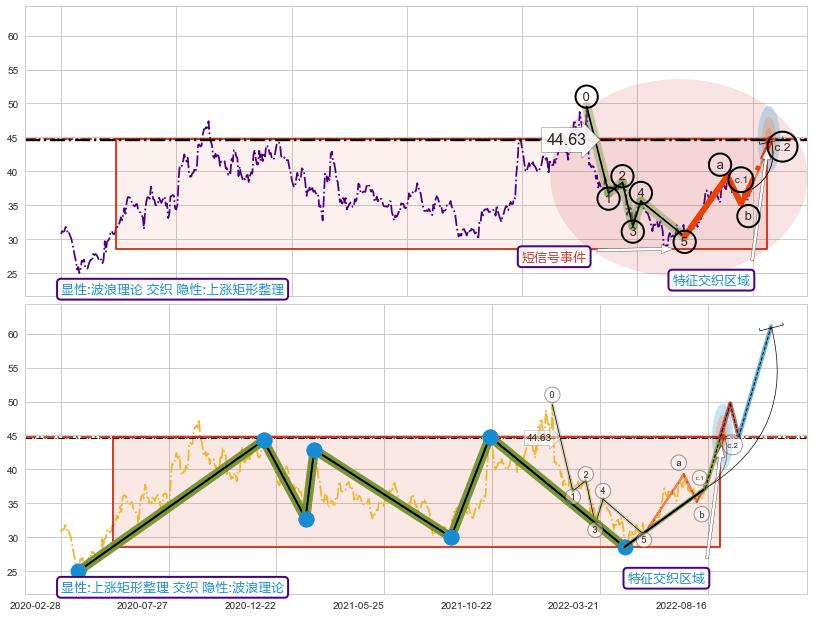
Task: Select circled wave label 4 in top chart
Action: (641, 192)
